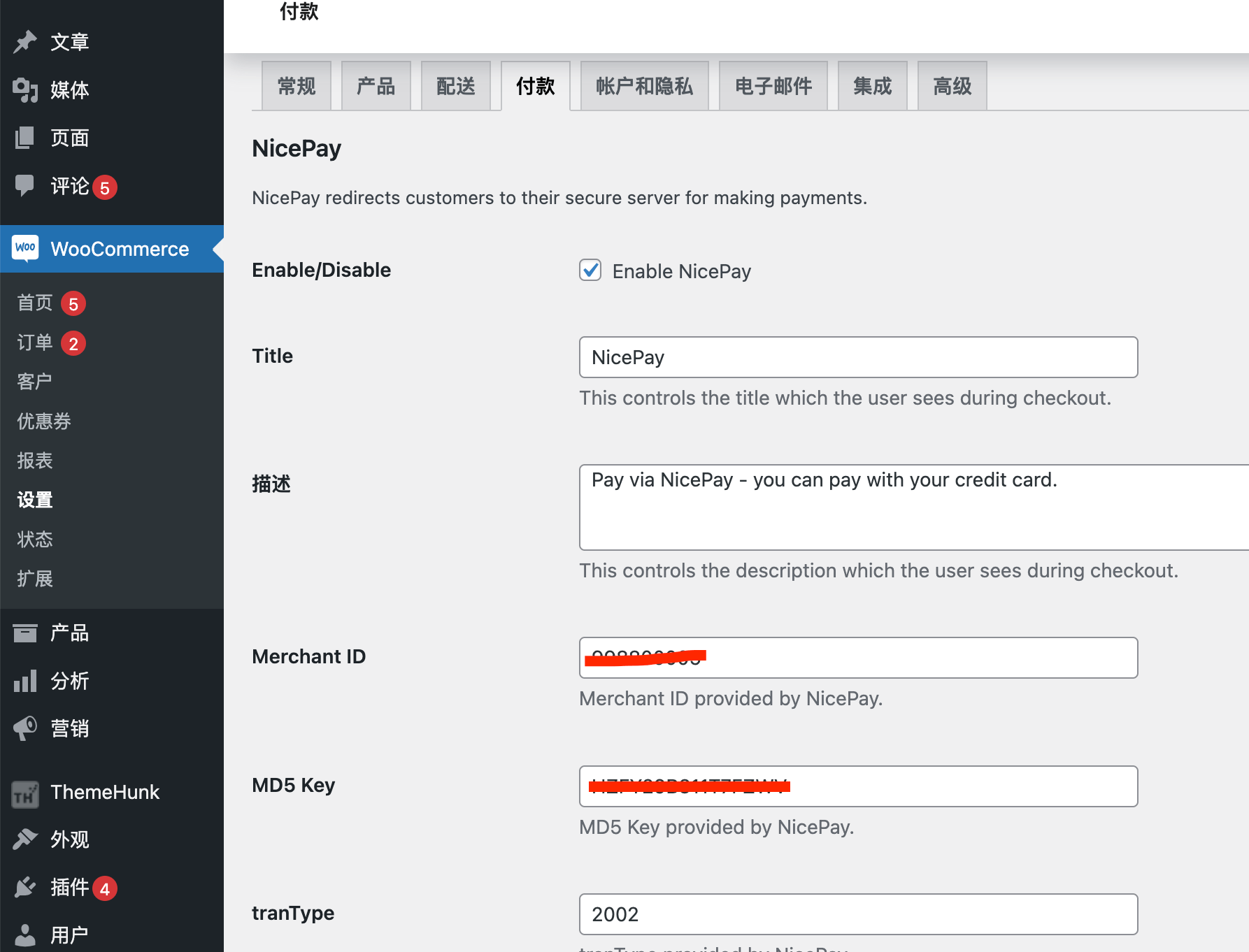
Task: Click the 'Merchant ID provided by NicePay.' text
Action: (731, 698)
